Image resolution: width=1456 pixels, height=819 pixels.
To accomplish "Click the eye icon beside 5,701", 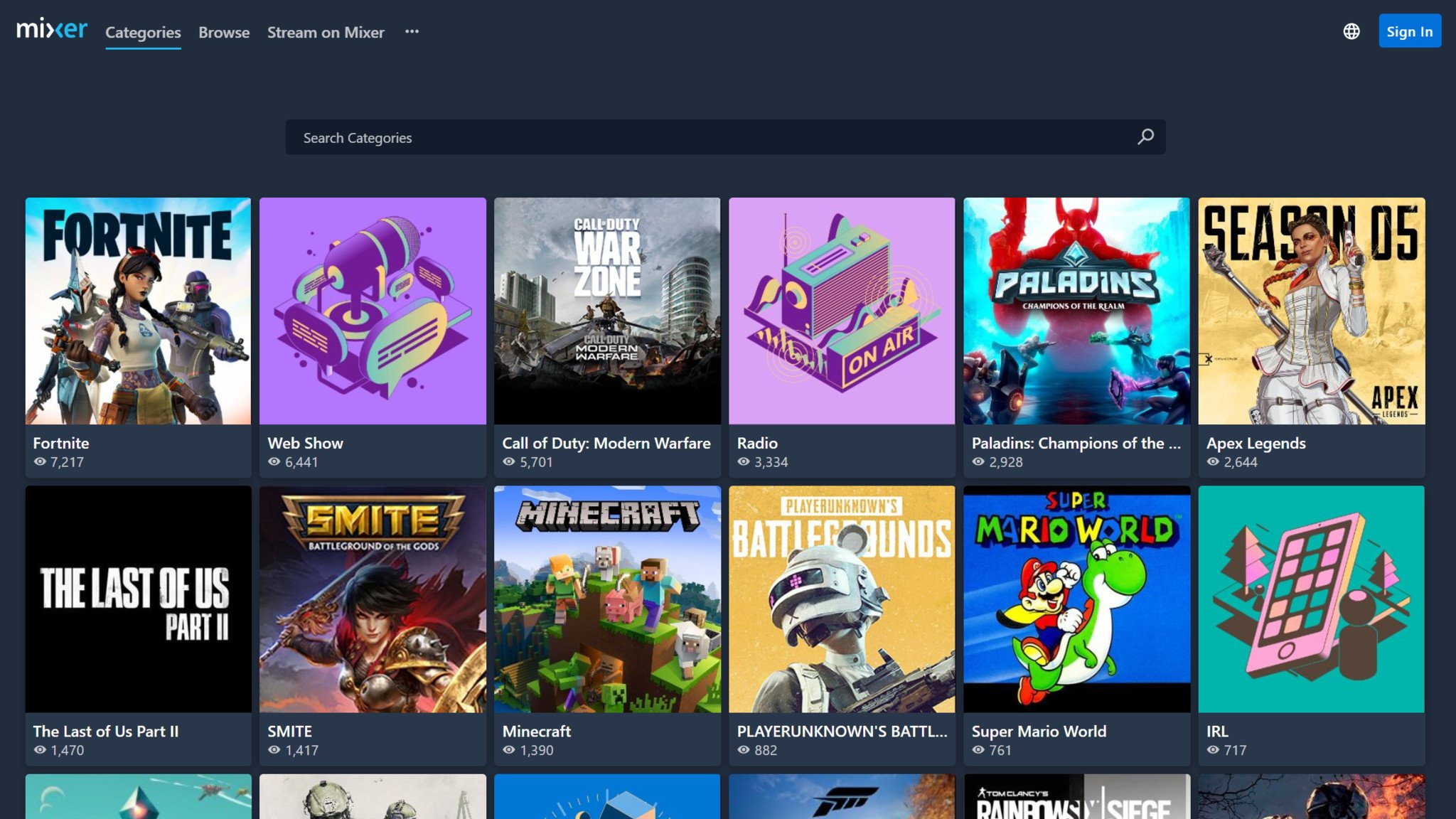I will click(509, 461).
